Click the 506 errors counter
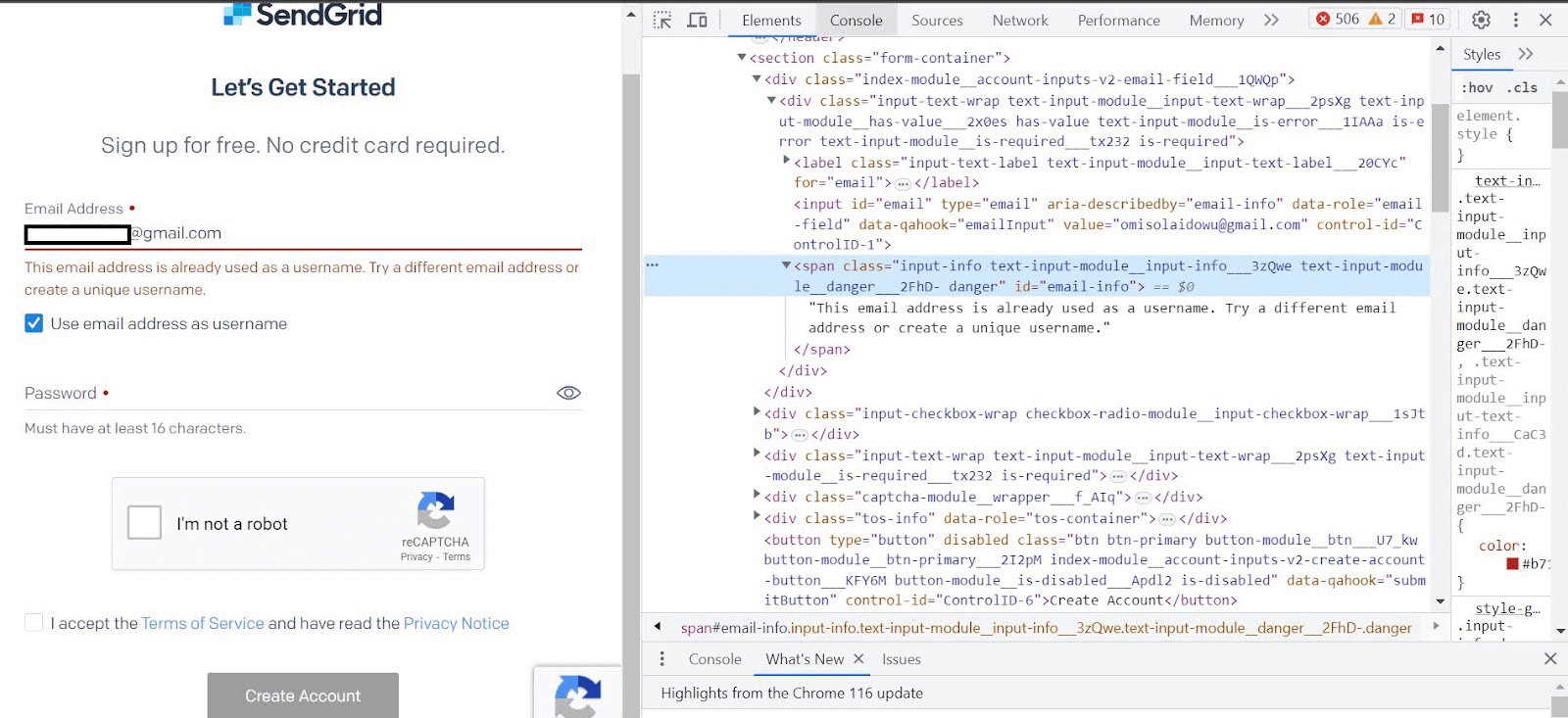Screen dimensions: 1568x718 point(1338,19)
